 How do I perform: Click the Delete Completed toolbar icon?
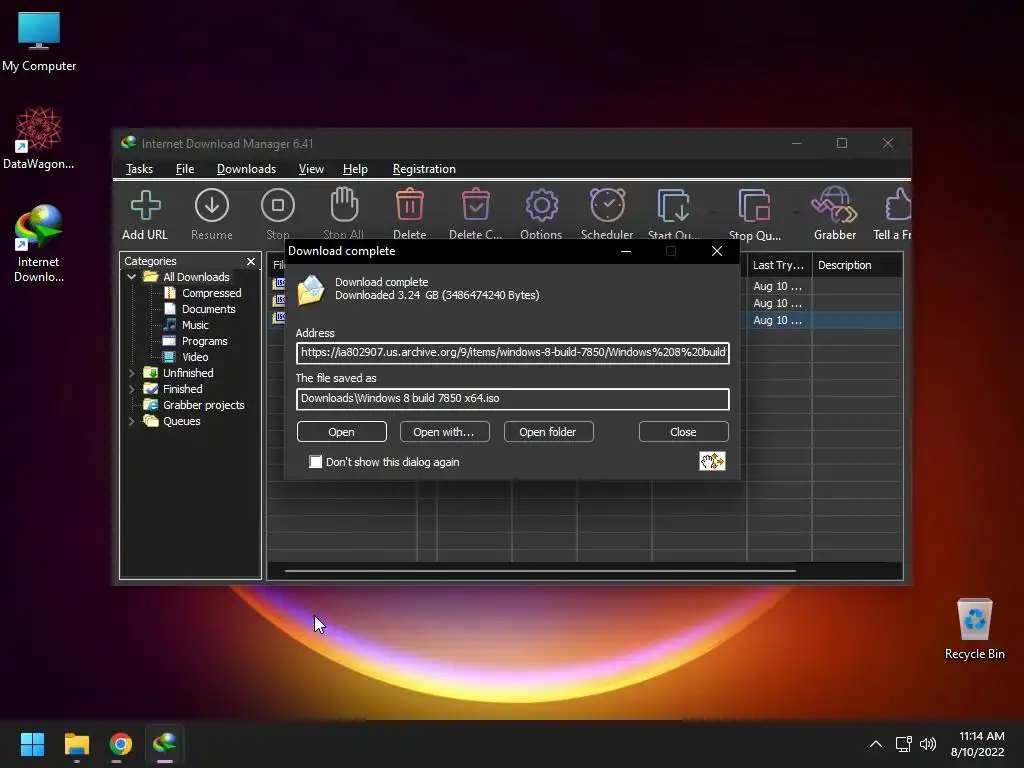[x=475, y=215]
